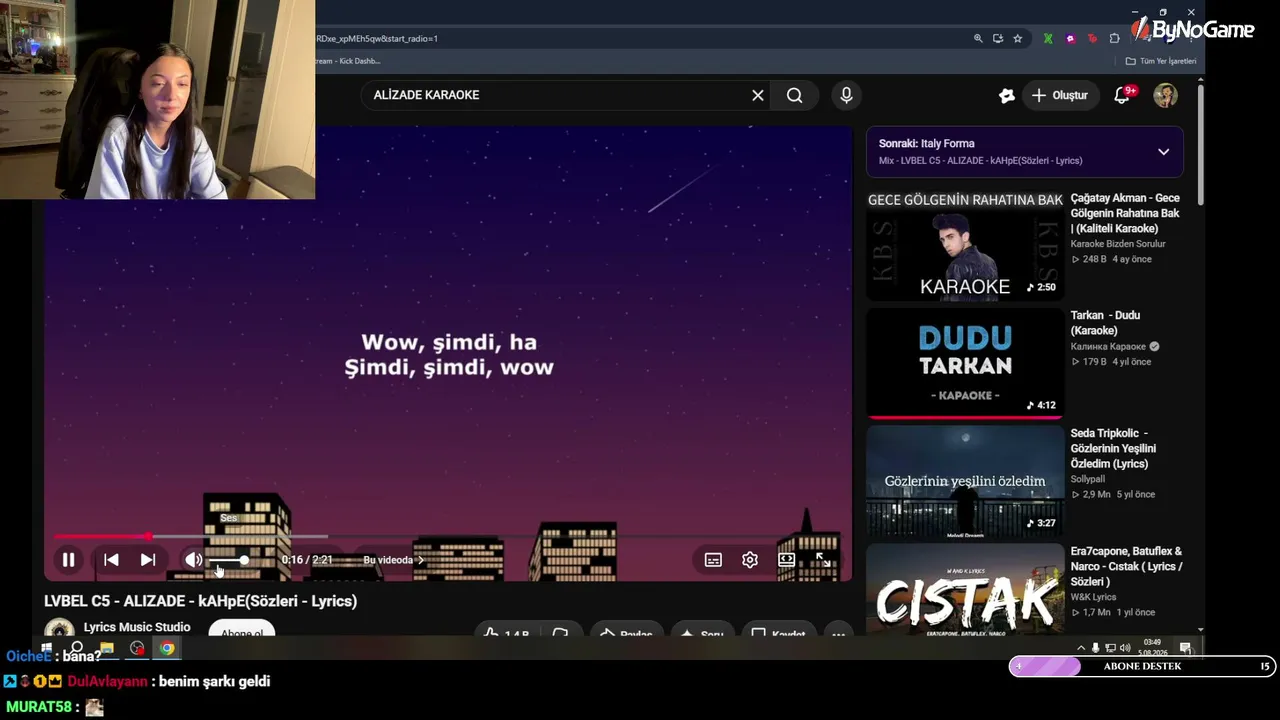Open the system tray microphone icon
Screen dimensions: 1280x720
click(x=1095, y=648)
